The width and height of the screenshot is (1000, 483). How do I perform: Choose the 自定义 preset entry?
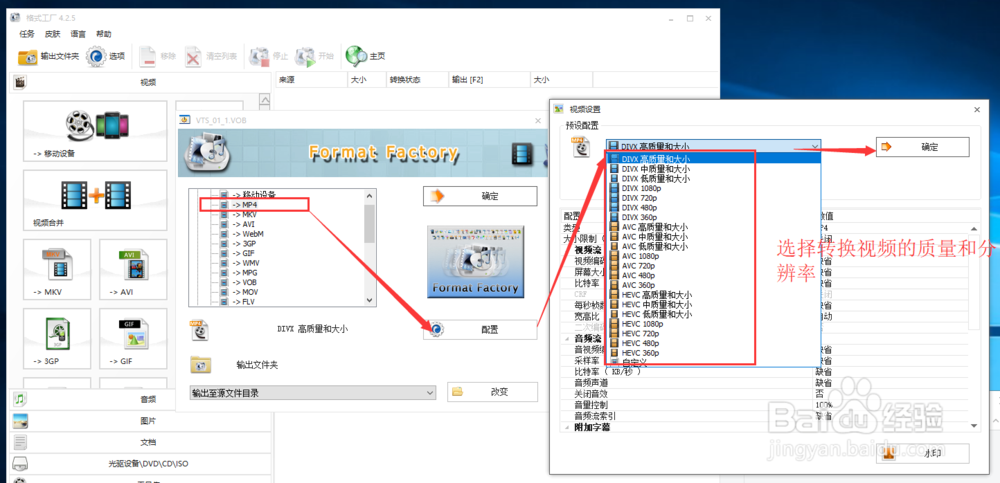(713, 362)
